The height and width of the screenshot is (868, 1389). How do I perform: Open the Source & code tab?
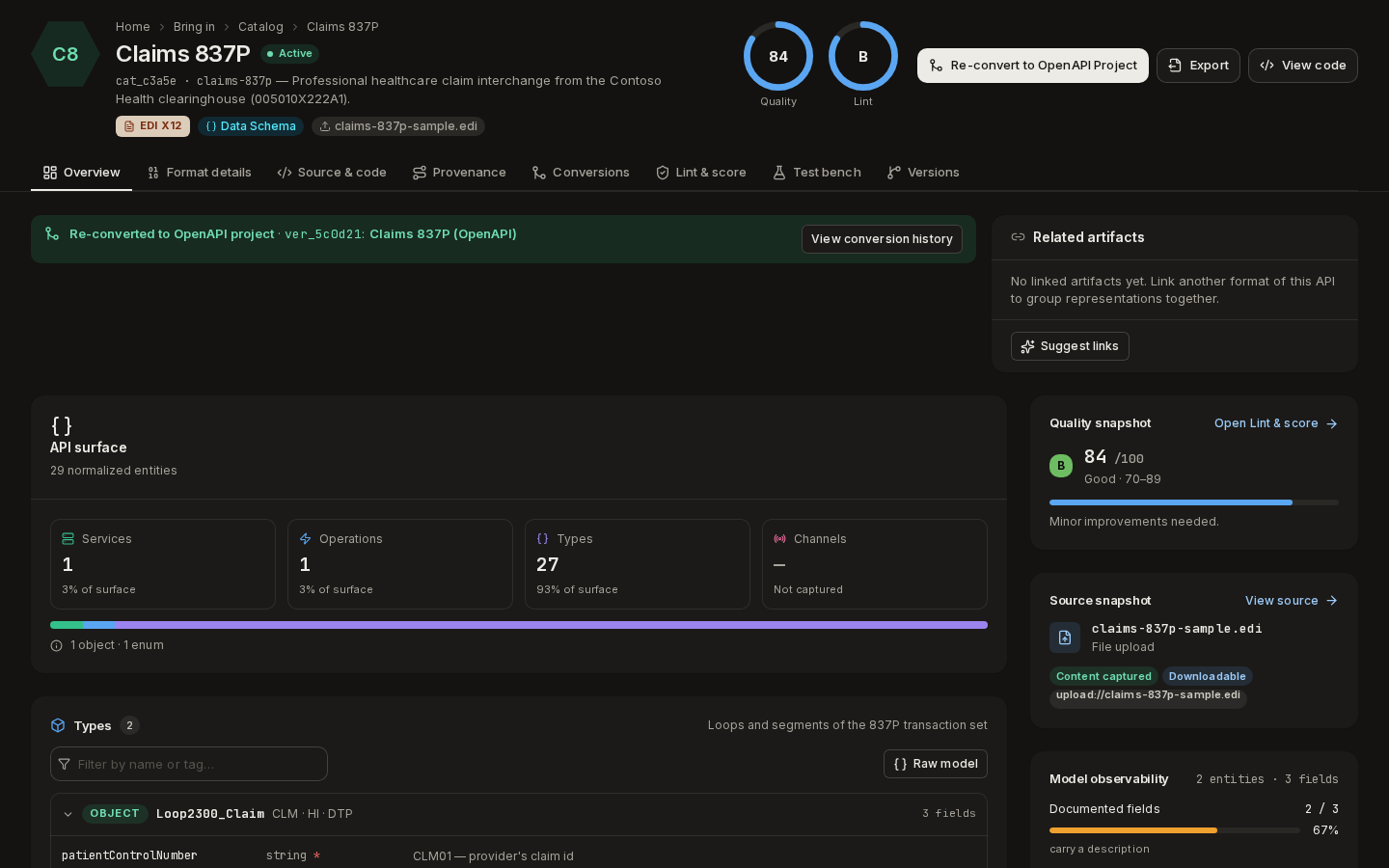(x=332, y=173)
